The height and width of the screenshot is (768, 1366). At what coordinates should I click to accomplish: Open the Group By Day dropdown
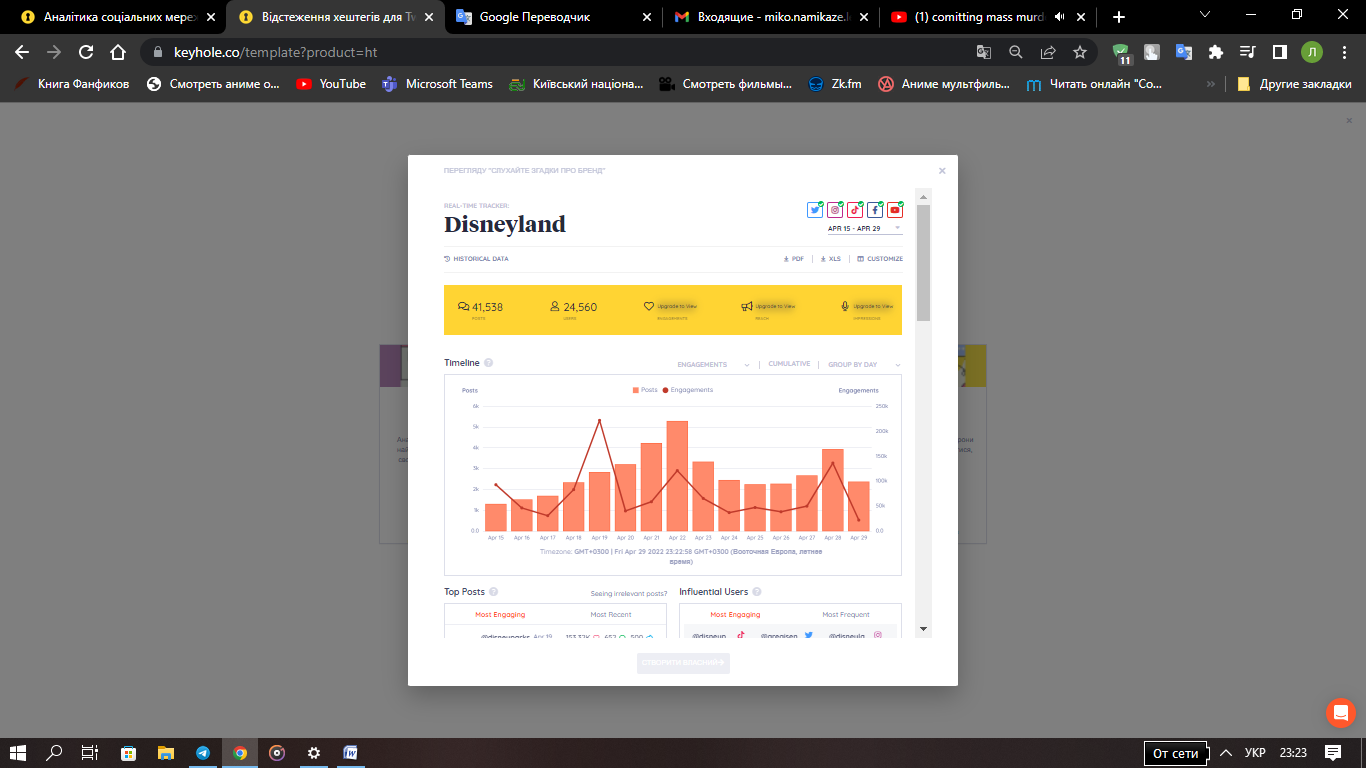[x=864, y=365]
